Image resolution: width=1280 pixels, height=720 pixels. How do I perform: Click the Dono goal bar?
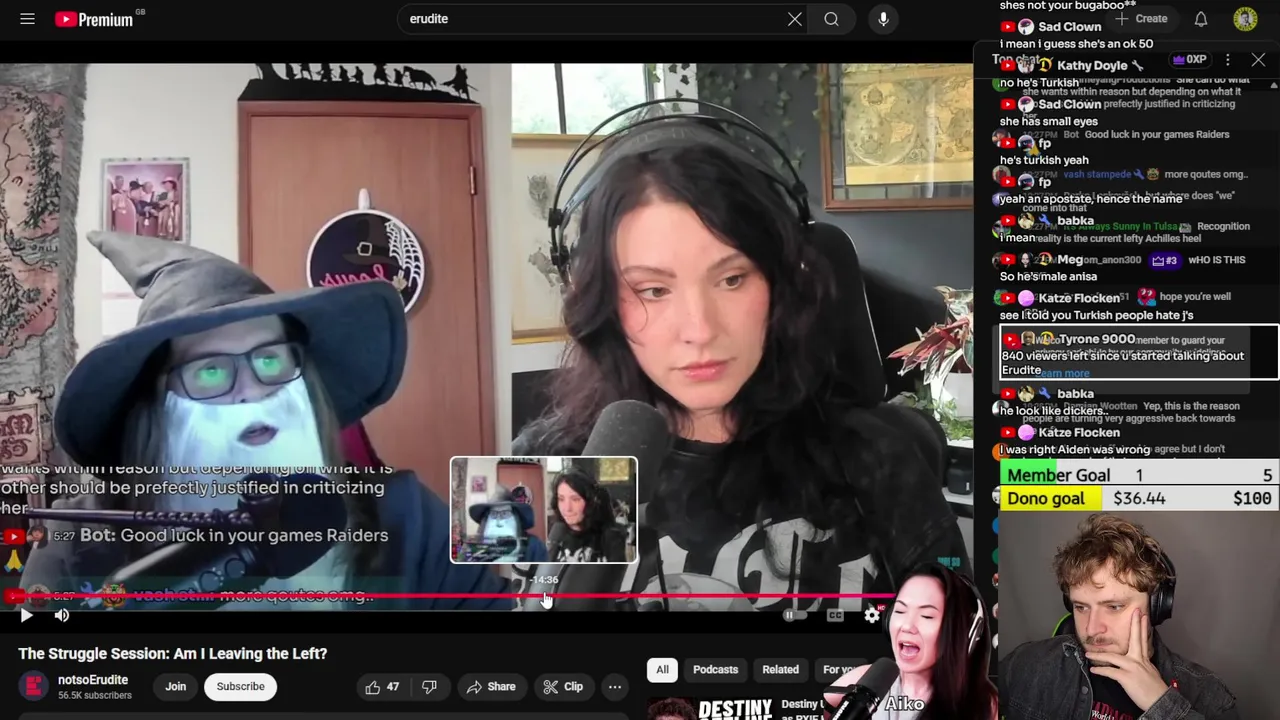pos(1139,498)
